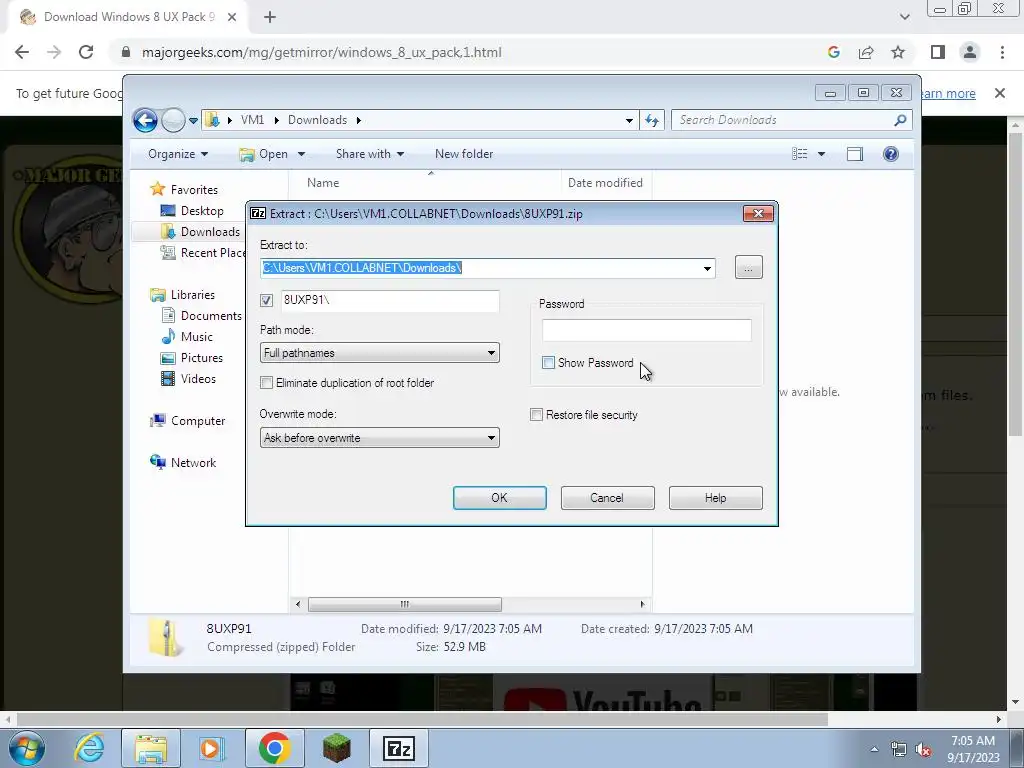Change view using the view icon
Screen dimensions: 1024x768
point(800,154)
